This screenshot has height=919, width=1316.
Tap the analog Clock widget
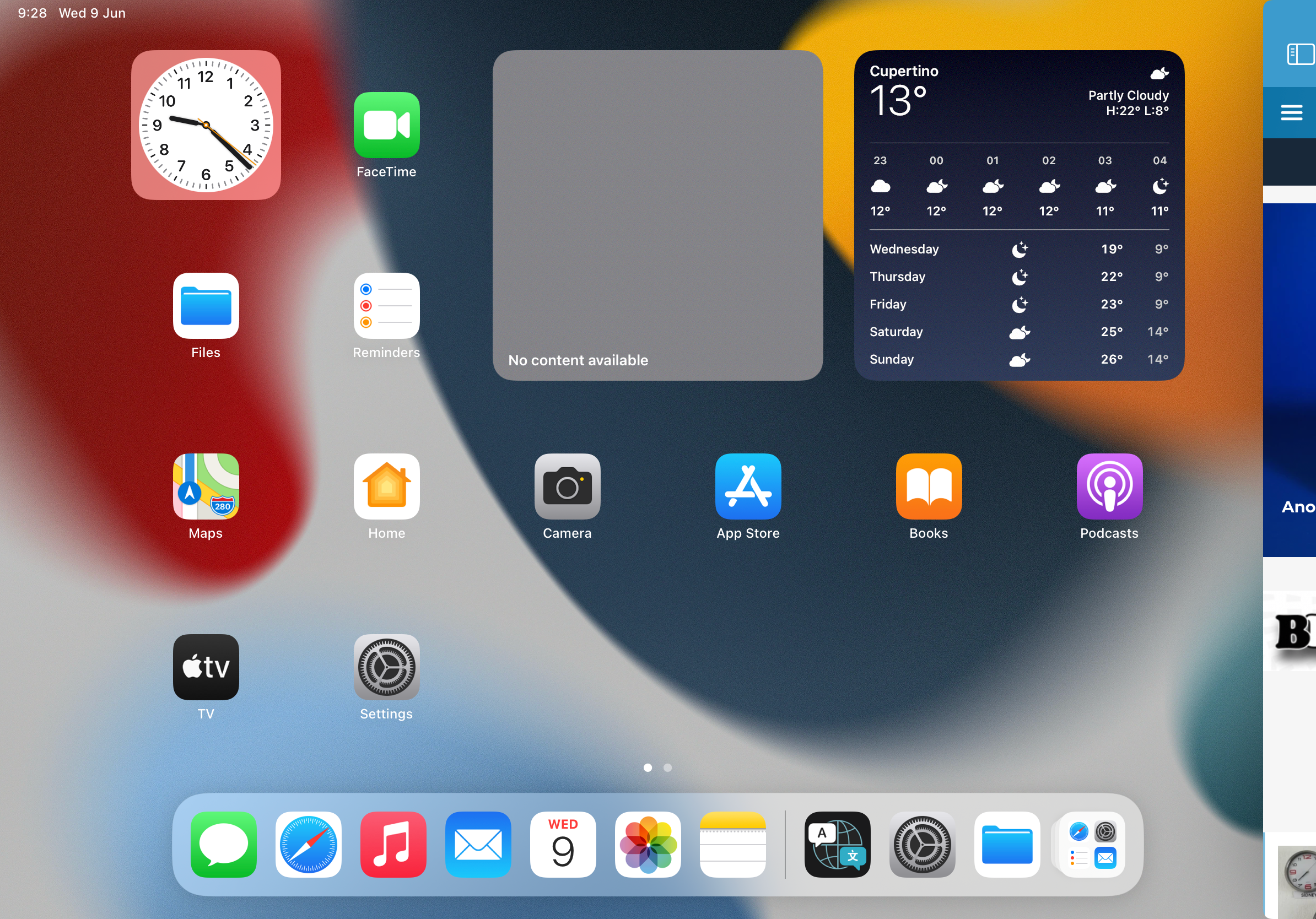point(206,125)
